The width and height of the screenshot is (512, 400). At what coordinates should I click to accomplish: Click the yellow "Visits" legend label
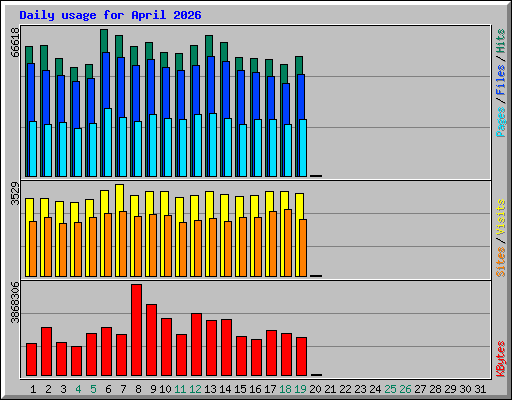point(500,217)
